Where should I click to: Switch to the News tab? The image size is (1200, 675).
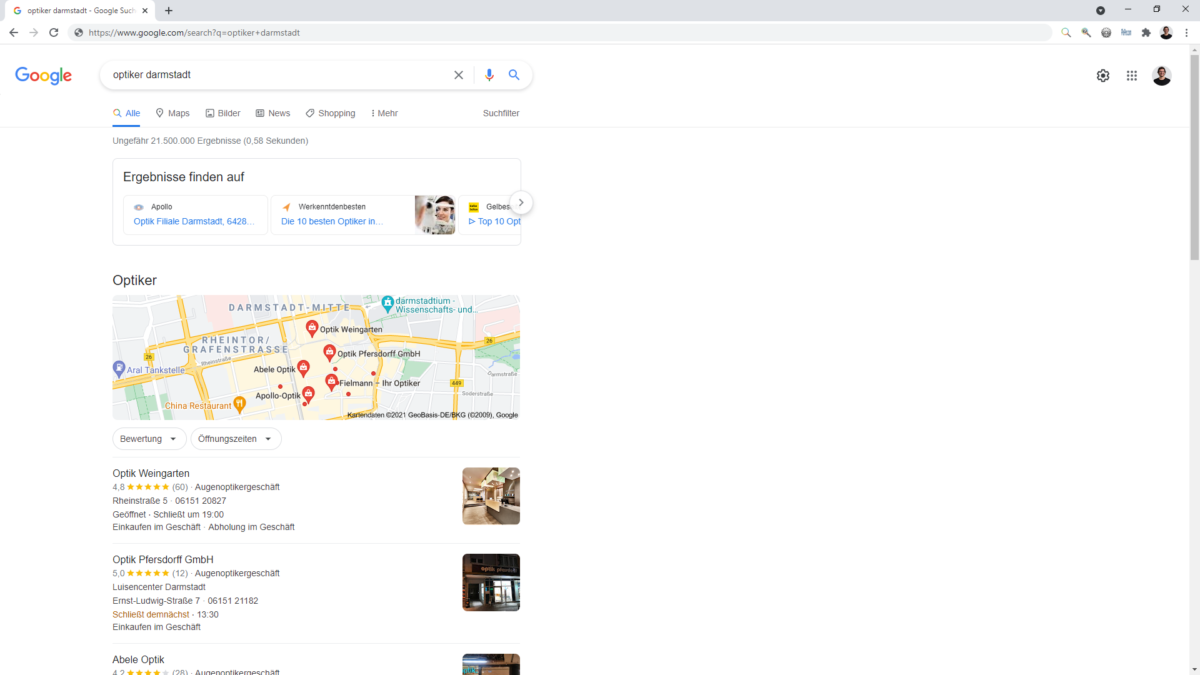(273, 113)
